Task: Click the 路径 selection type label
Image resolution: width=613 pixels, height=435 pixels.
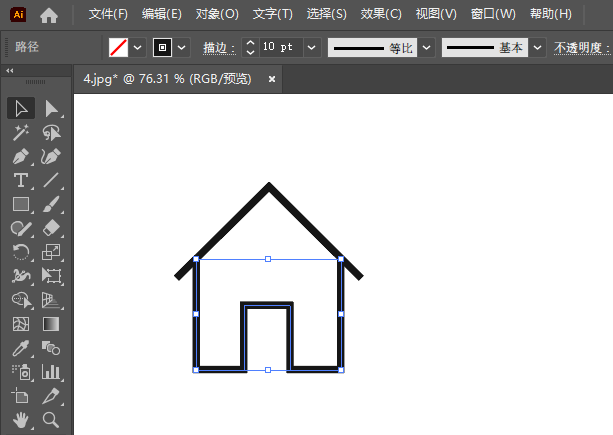Action: tap(27, 47)
